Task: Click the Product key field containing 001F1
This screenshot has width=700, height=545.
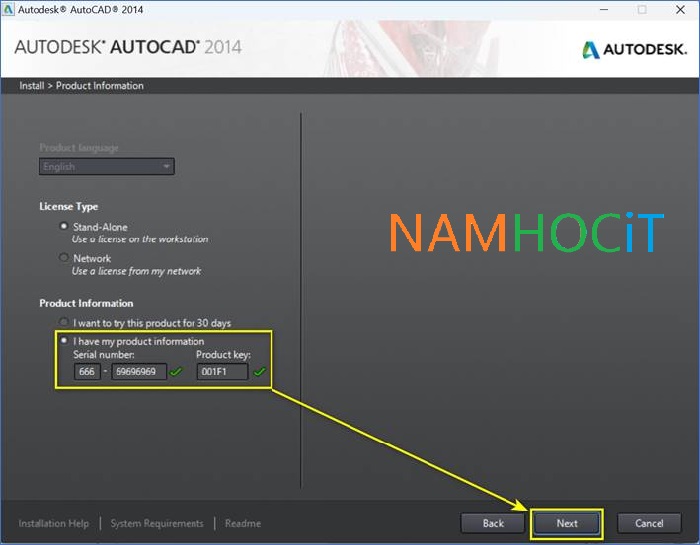Action: click(221, 373)
